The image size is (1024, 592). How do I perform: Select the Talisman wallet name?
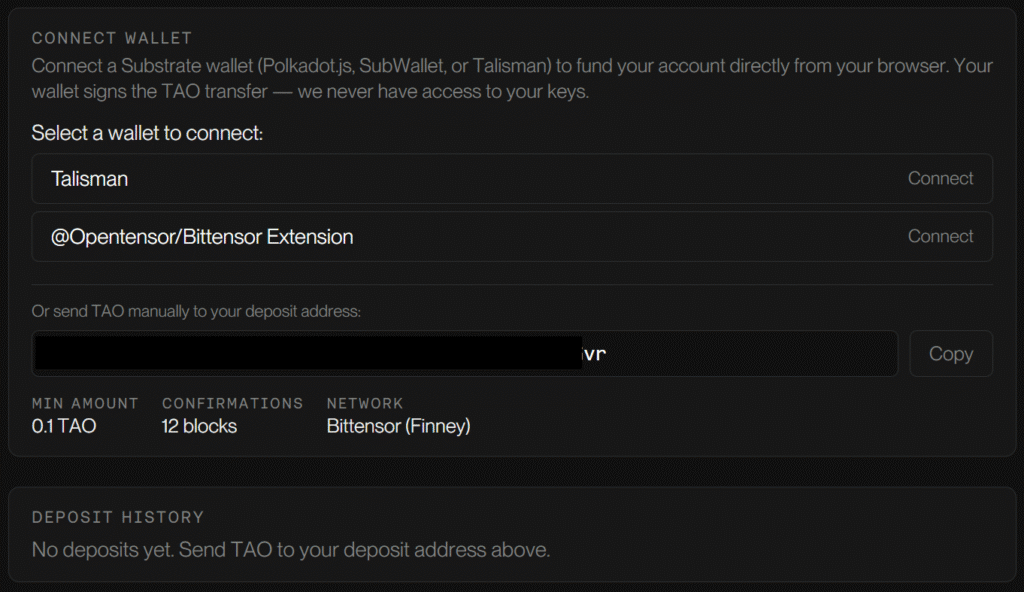click(x=90, y=179)
